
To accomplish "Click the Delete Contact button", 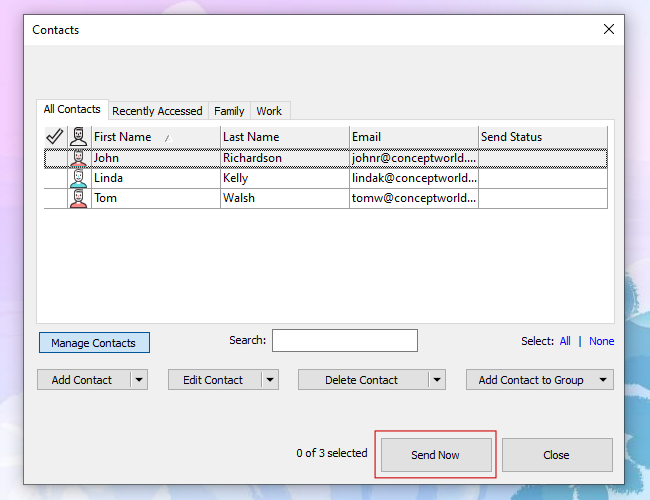I will (x=363, y=380).
